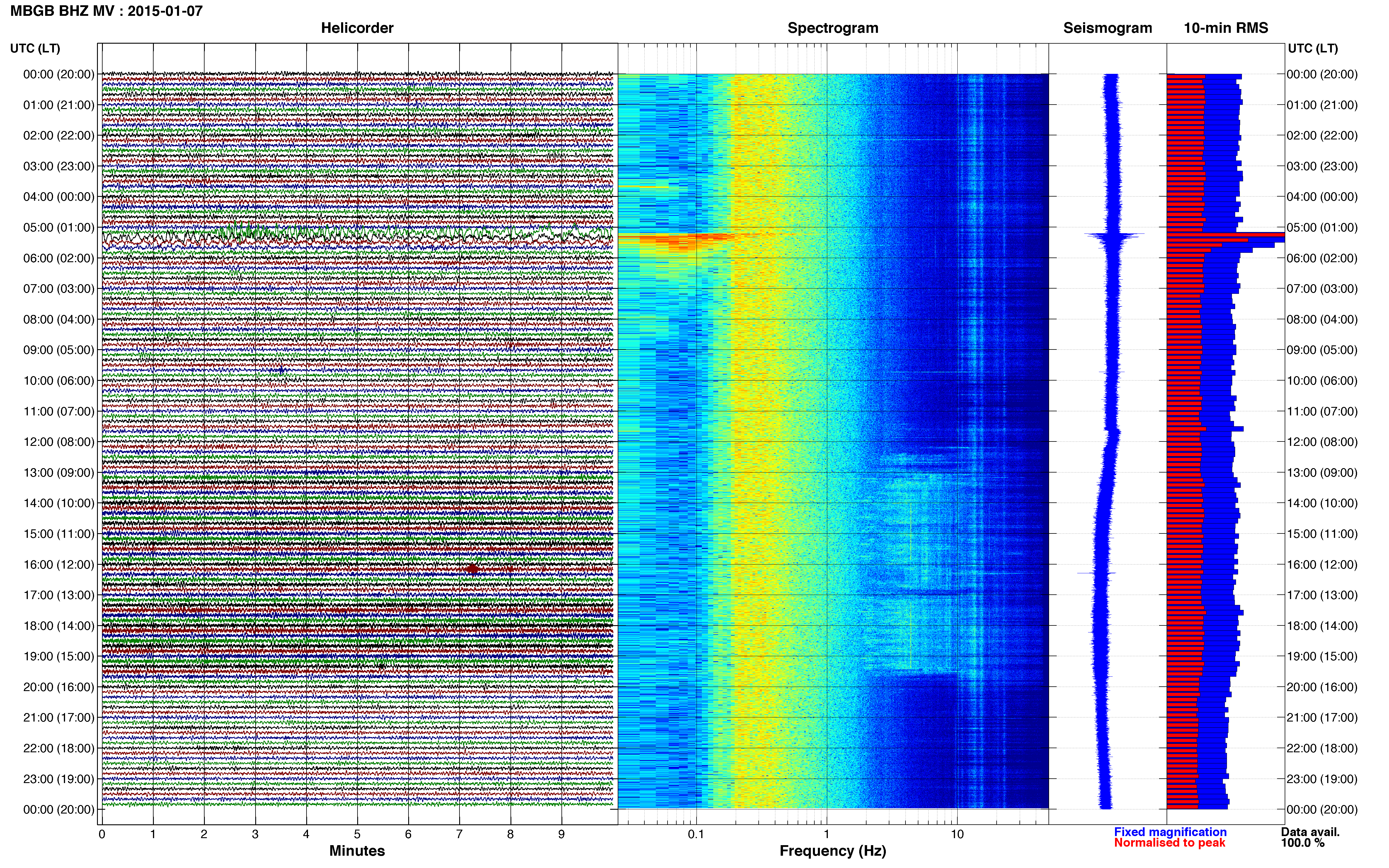Screen dimensions: 1389x868
Task: Click the right '03:00 (23:00)' time label
Action: (x=1322, y=166)
